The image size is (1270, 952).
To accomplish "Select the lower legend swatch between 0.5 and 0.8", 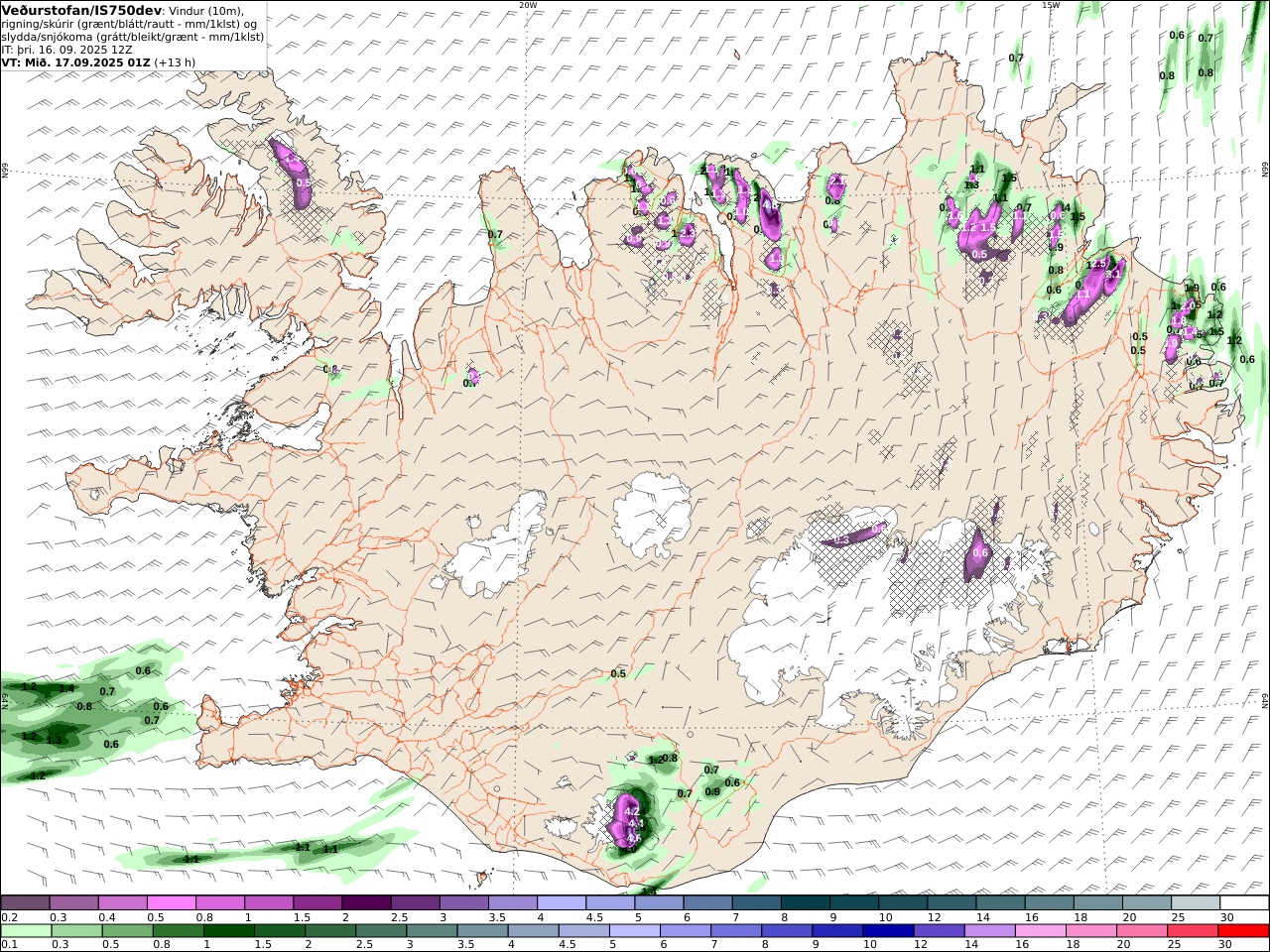I will coord(130,930).
